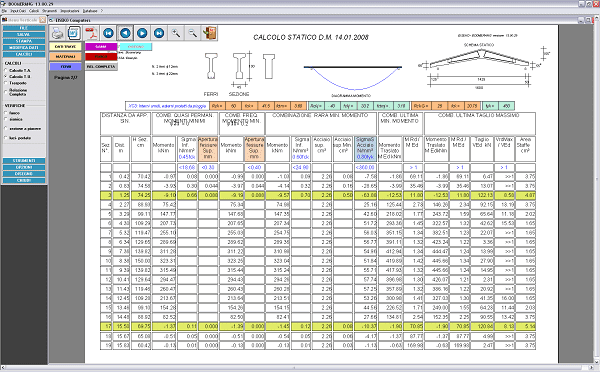This screenshot has width=600, height=373.
Task: Click the STRUMENTI button in the left panel
Action: (x=24, y=161)
